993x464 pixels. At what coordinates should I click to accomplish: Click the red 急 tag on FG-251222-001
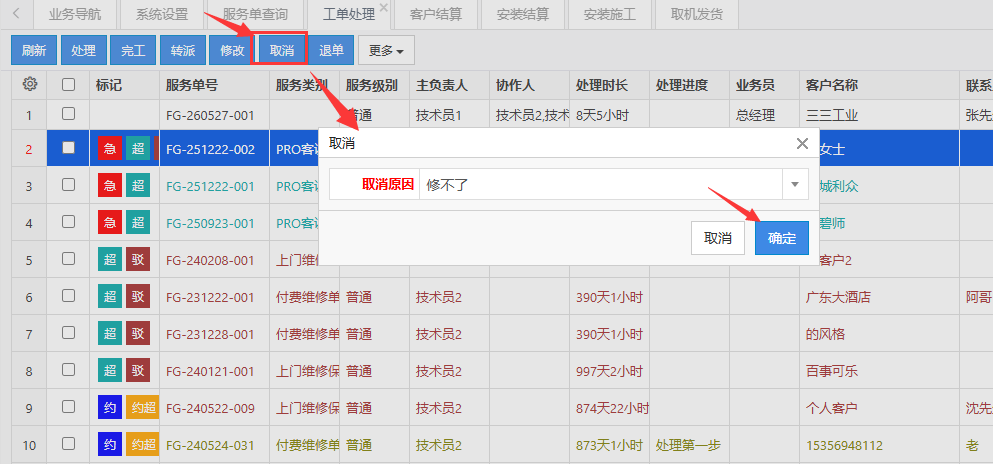click(110, 186)
